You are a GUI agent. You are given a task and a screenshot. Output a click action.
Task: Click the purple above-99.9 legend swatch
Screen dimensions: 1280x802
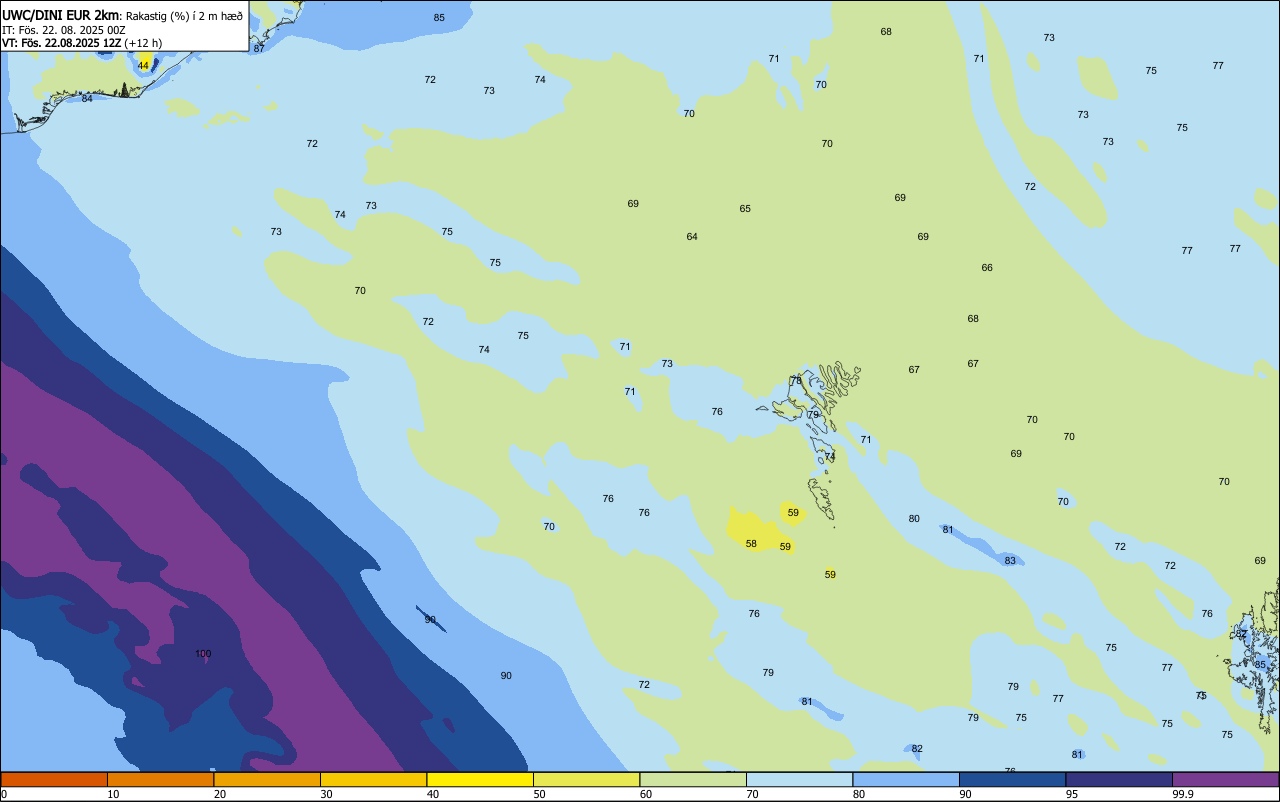pyautogui.click(x=1226, y=779)
